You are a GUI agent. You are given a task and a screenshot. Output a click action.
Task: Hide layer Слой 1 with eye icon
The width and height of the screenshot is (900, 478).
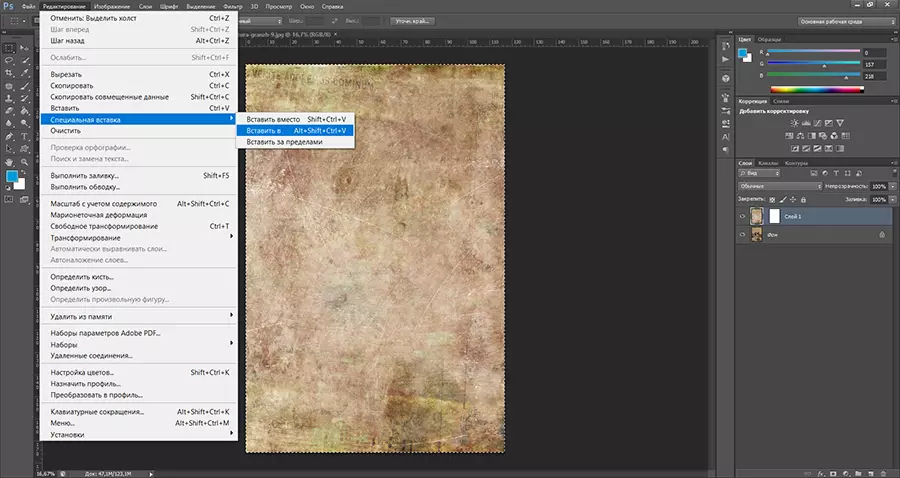(x=743, y=216)
